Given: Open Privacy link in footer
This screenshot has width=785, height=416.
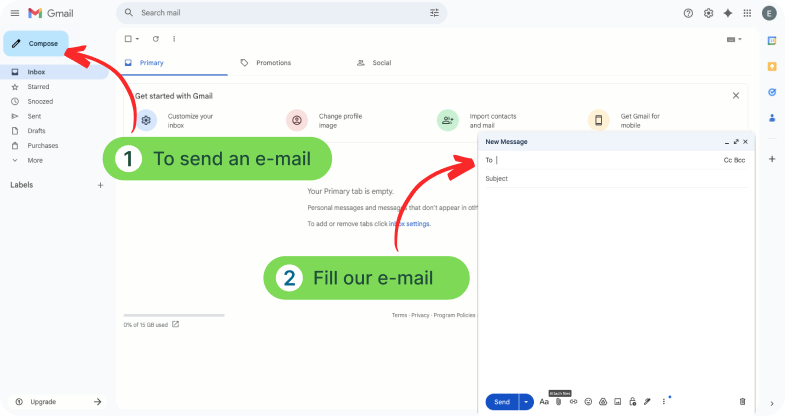Looking at the screenshot, I should [x=421, y=315].
